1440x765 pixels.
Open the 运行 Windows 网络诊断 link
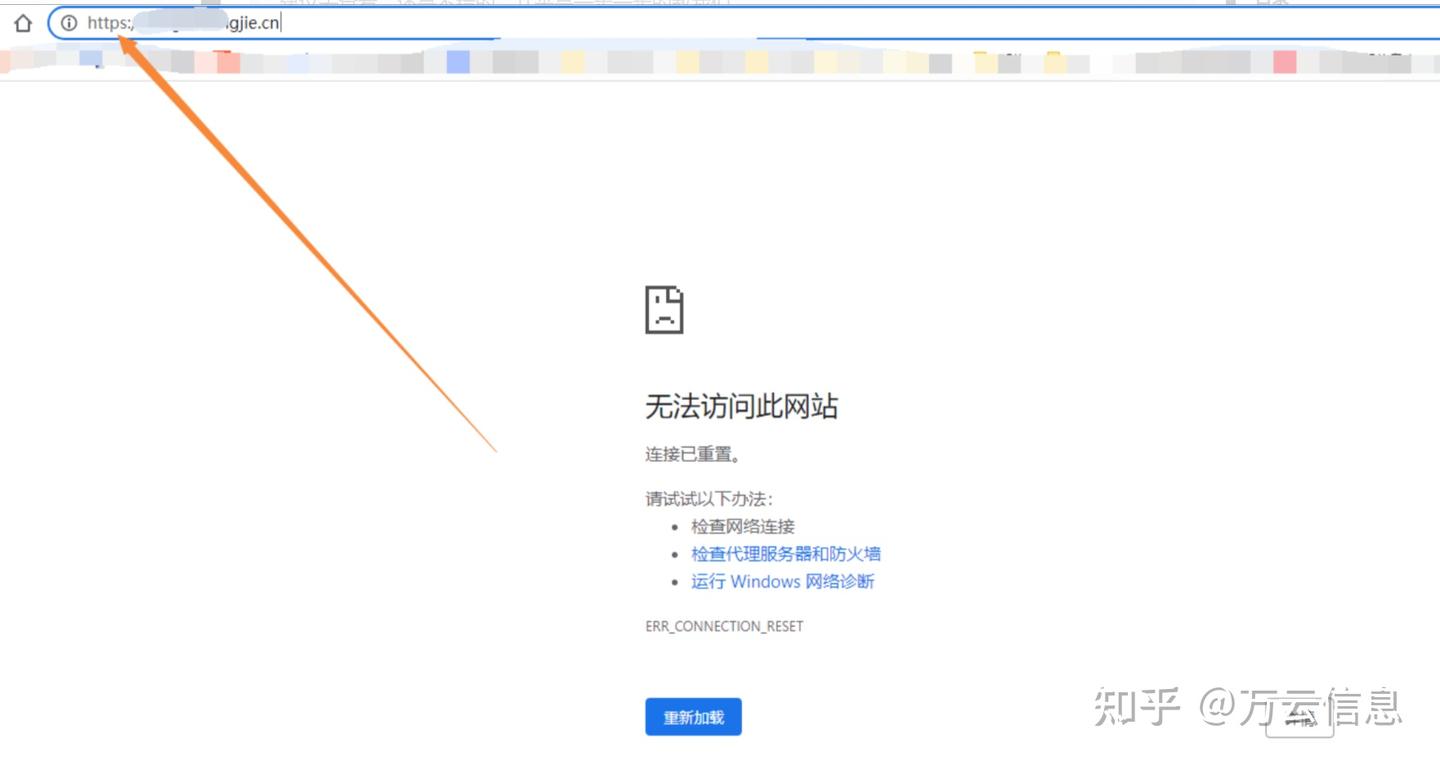782,581
